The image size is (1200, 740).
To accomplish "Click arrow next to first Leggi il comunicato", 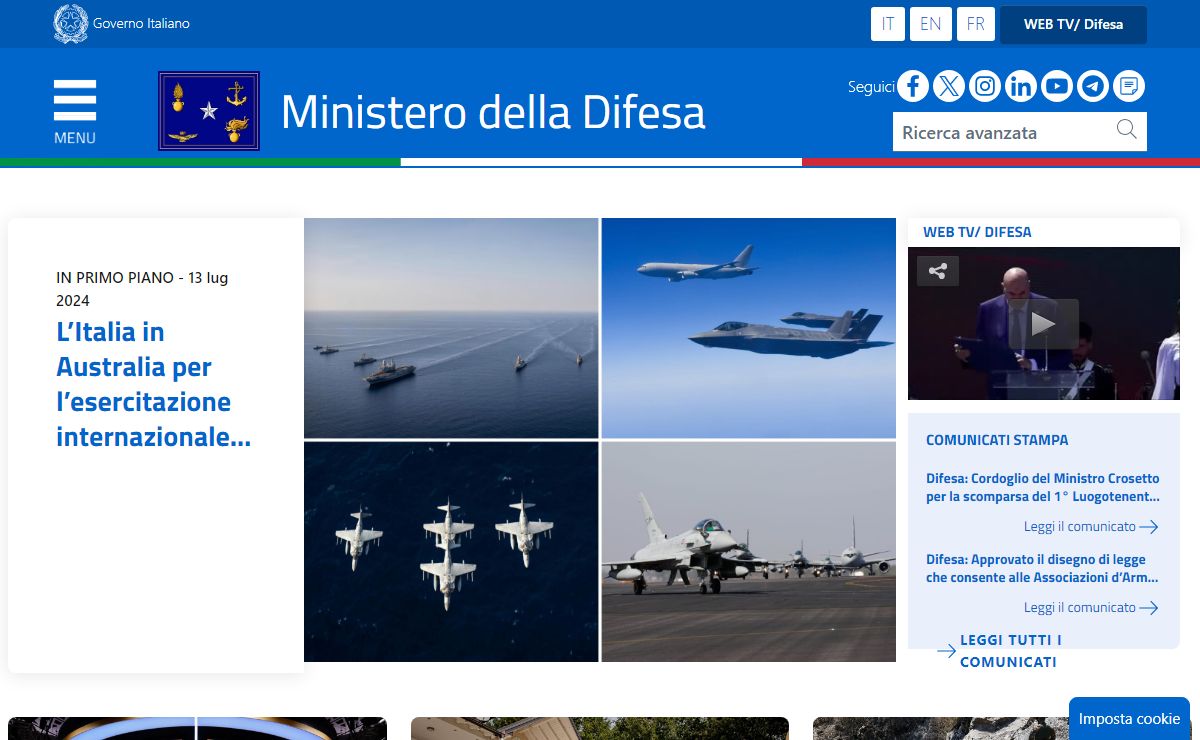I will tap(1149, 526).
